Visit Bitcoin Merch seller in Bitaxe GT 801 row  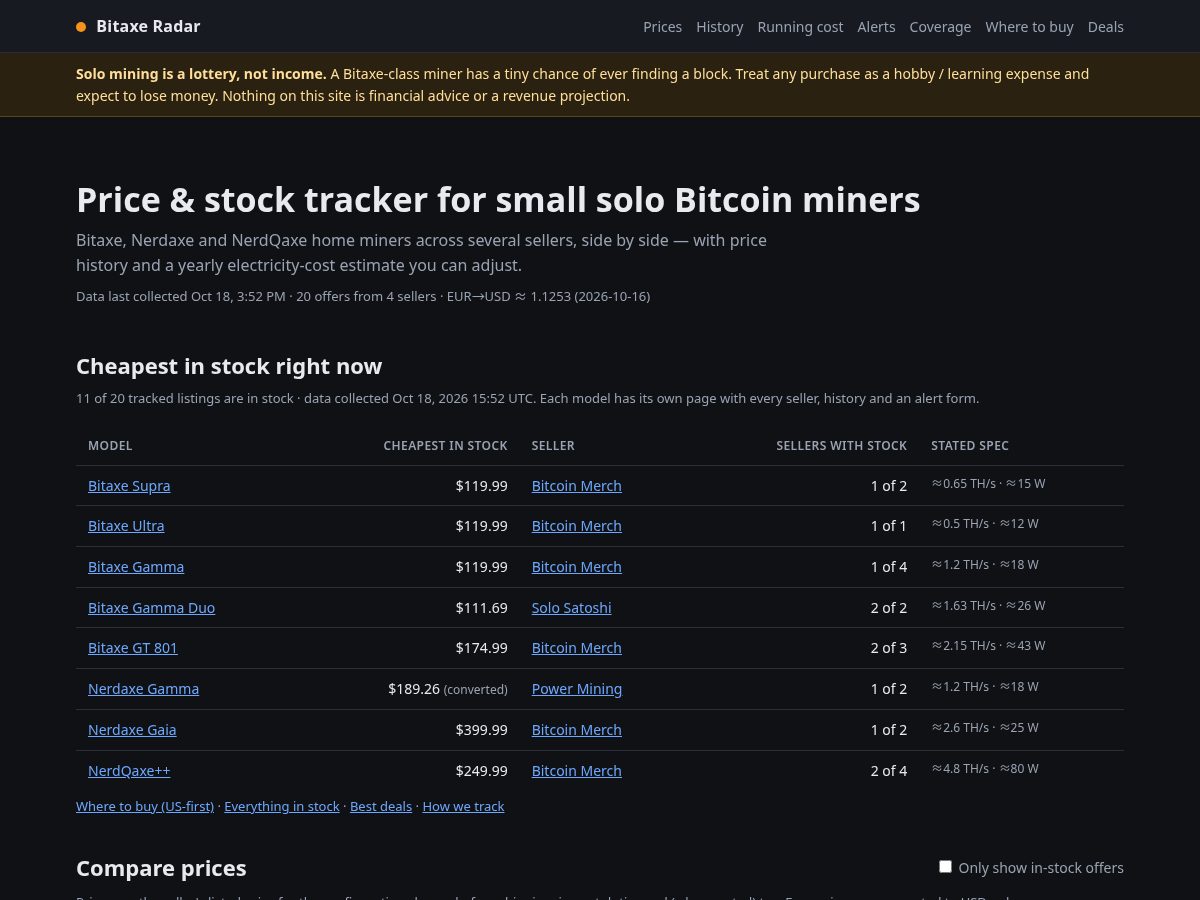[x=577, y=648]
